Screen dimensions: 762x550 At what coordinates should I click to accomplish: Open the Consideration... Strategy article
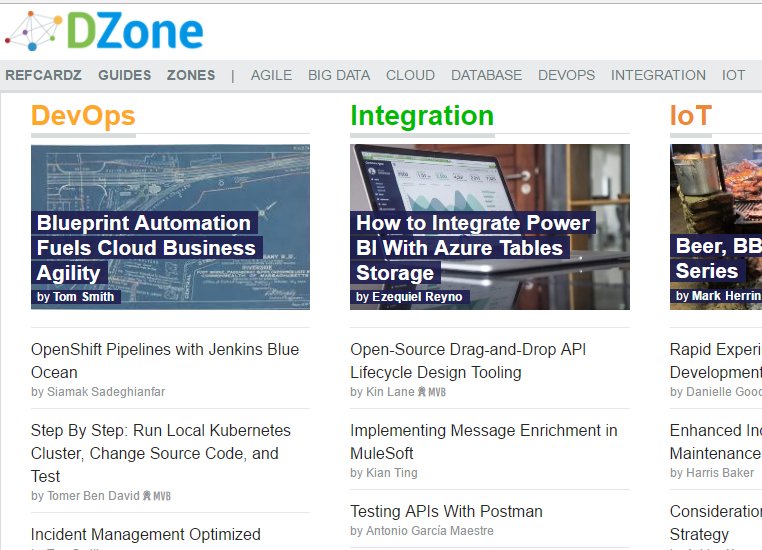click(716, 523)
